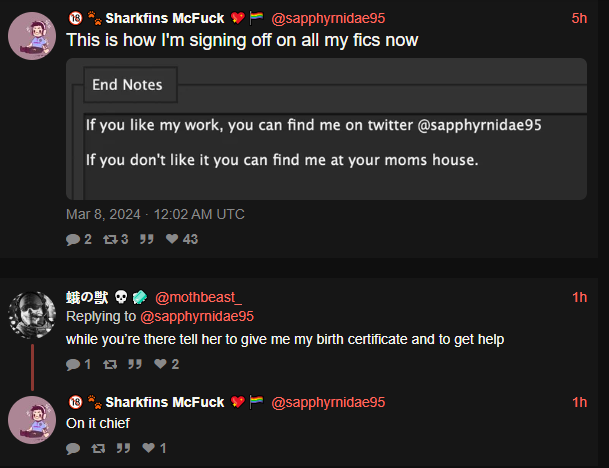Open mothbeast_ profile avatar
This screenshot has height=468, width=609.
tap(32, 315)
